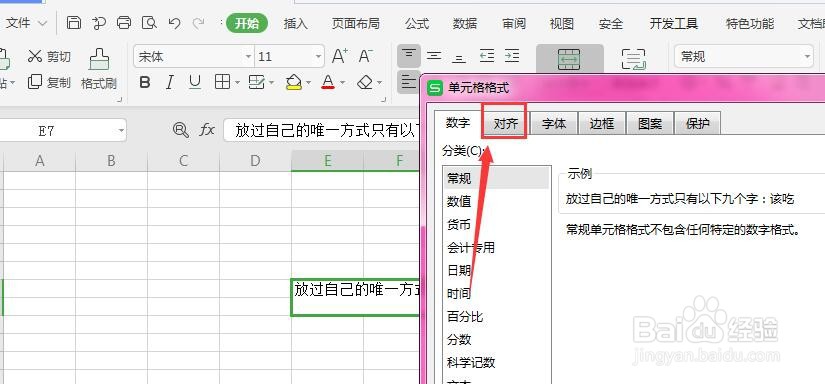Decrease font size with A- icon

[x=366, y=56]
